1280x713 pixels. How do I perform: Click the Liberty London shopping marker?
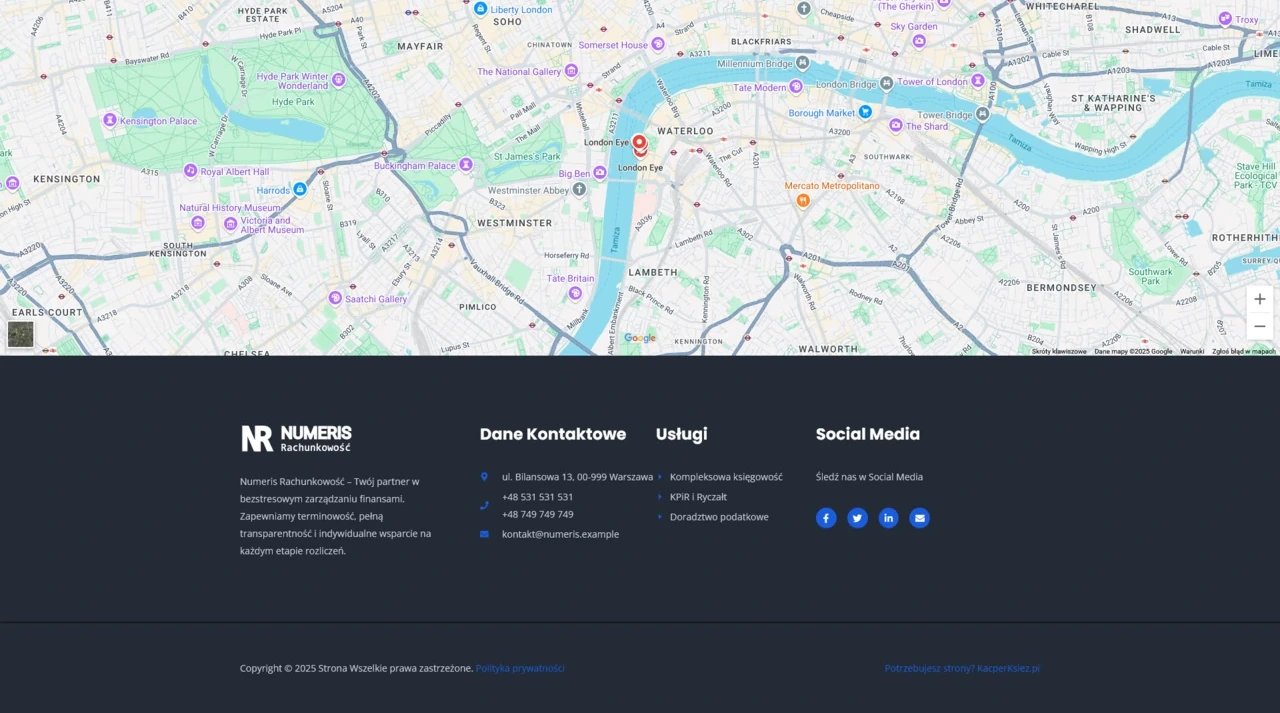point(480,9)
